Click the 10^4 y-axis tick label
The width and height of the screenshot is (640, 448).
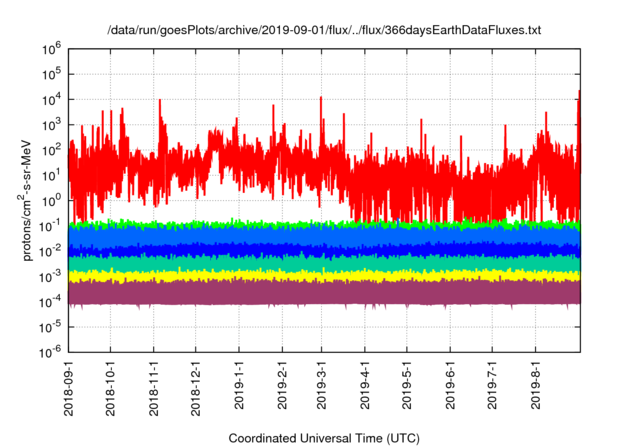click(x=51, y=100)
